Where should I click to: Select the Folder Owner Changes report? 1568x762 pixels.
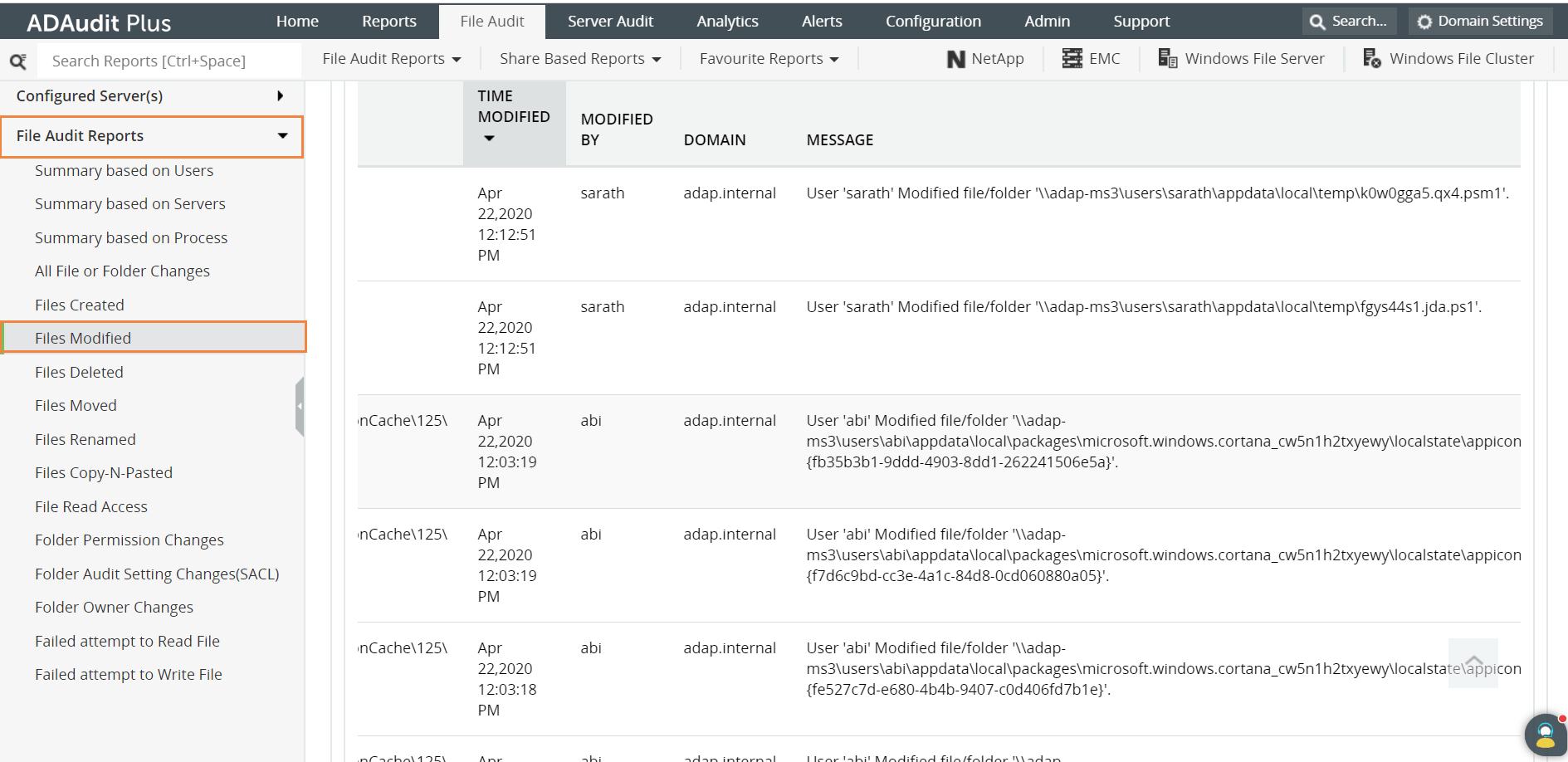coord(114,607)
